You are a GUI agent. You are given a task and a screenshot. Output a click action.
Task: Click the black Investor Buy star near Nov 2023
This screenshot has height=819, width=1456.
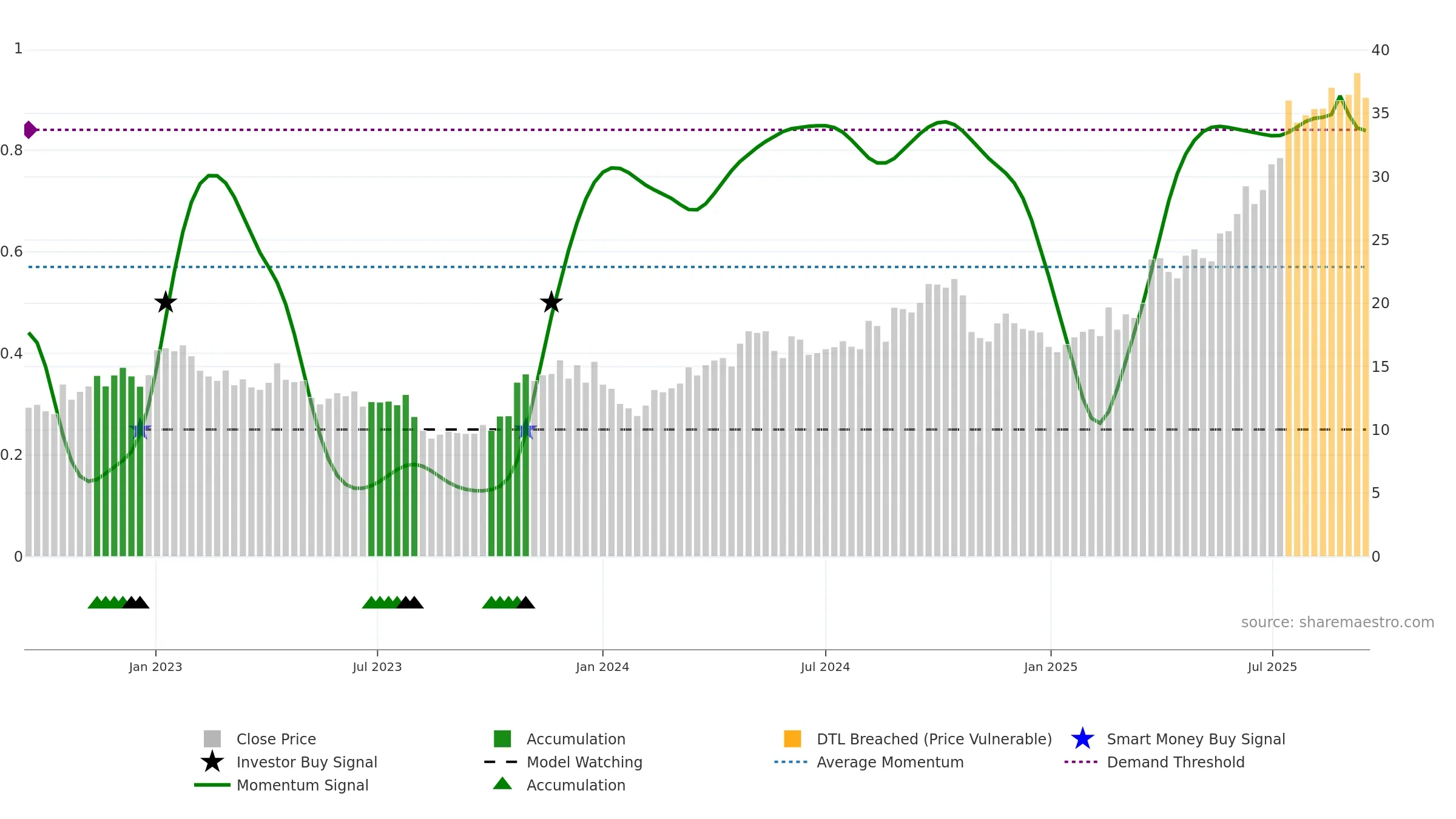tap(551, 302)
